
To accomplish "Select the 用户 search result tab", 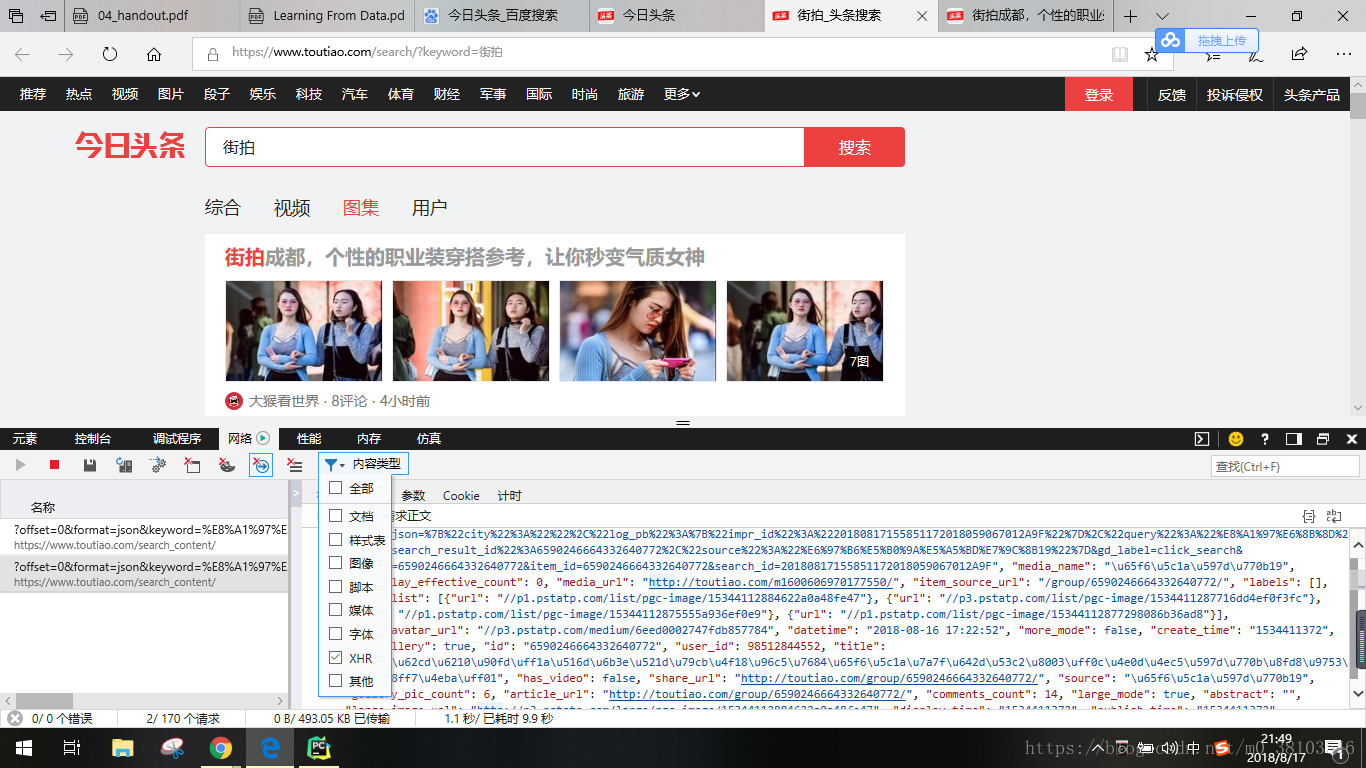I will click(x=429, y=208).
